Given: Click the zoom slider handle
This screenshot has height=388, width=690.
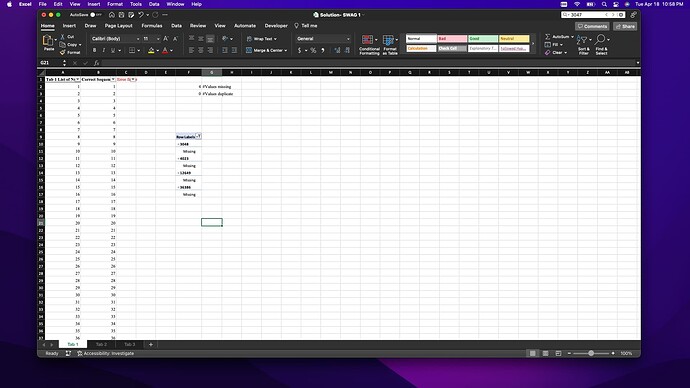Looking at the screenshot, I should pos(591,353).
